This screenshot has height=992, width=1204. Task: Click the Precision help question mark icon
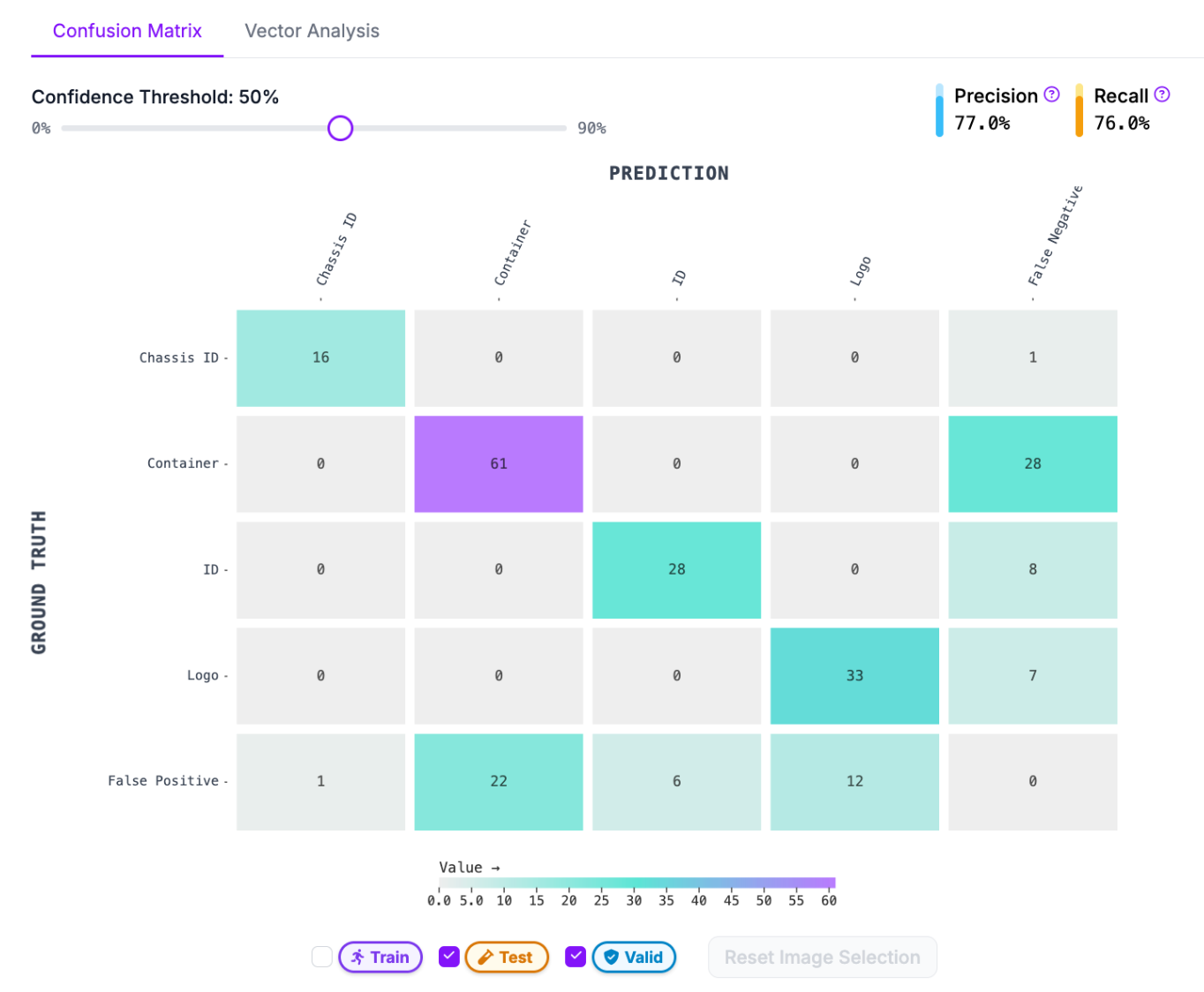(1051, 94)
